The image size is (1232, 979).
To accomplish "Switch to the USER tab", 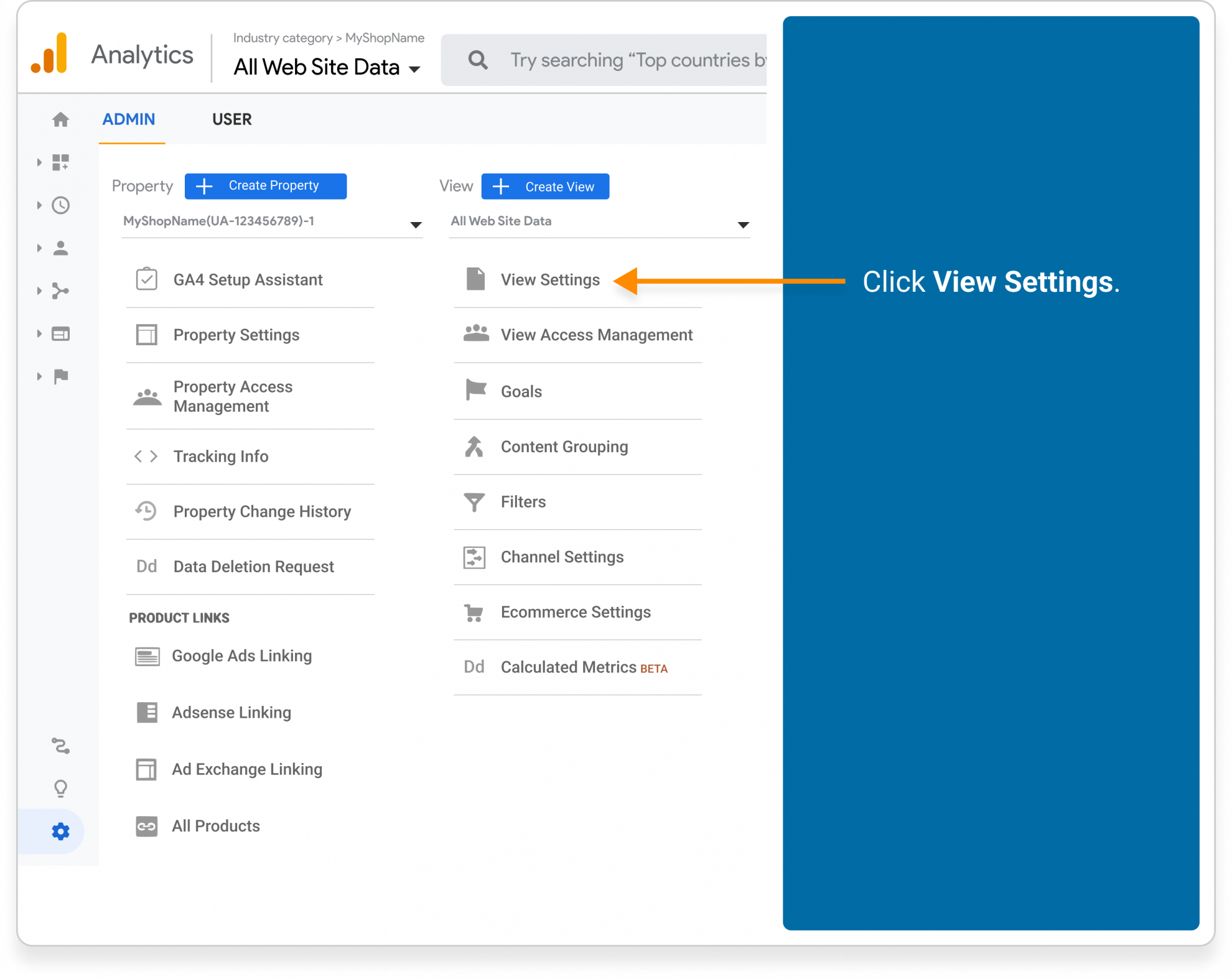I will click(x=231, y=119).
